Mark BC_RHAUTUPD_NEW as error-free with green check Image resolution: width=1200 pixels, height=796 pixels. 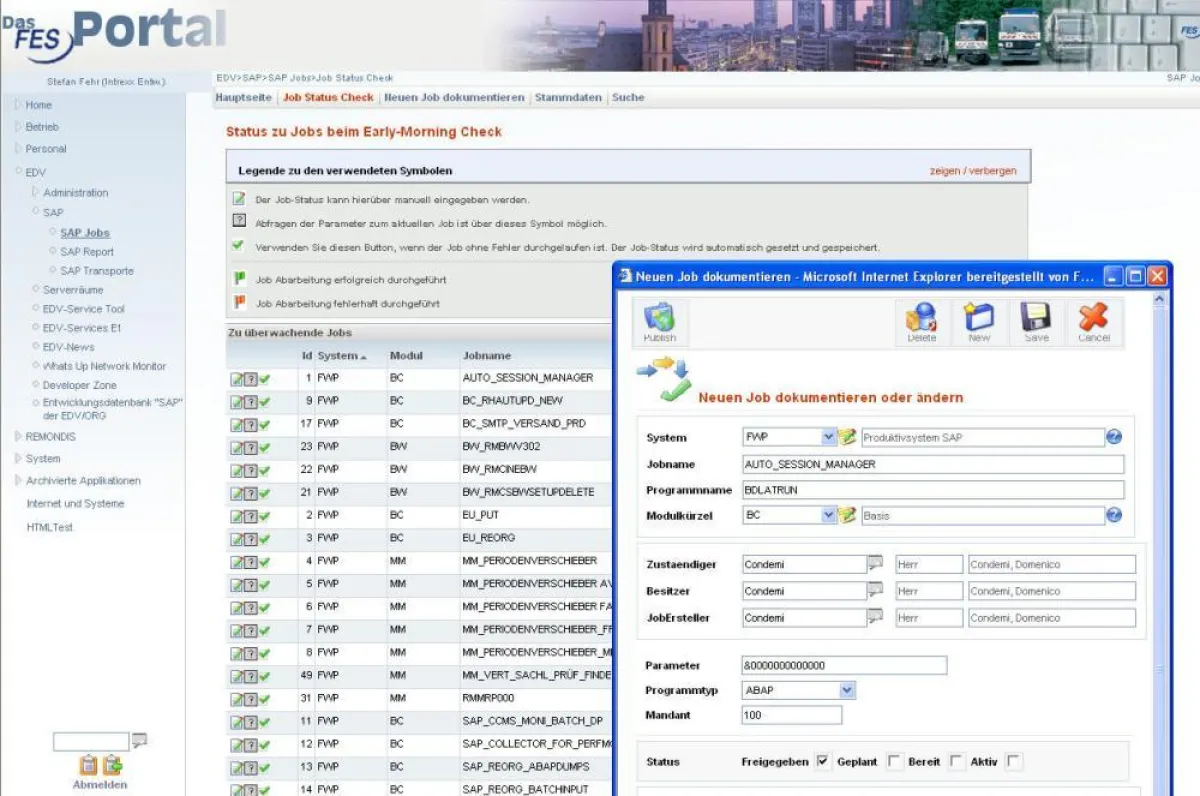point(262,399)
